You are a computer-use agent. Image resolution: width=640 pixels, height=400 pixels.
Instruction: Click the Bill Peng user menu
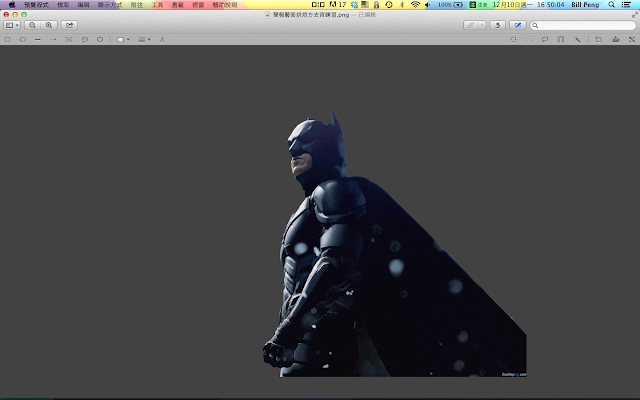585,5
